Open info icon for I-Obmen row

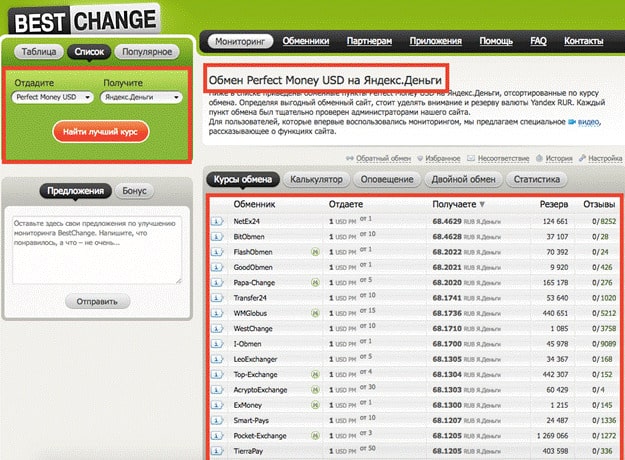217,344
